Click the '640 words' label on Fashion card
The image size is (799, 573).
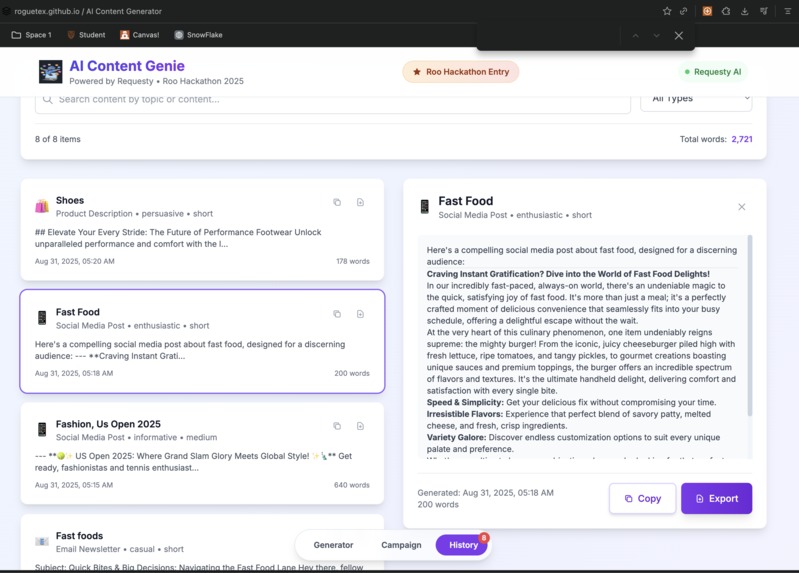pos(352,485)
